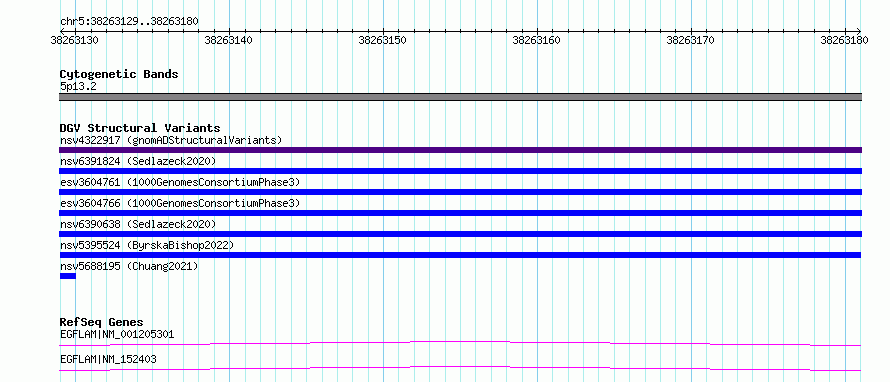Select the blue esv3604766 variant bar
This screenshot has height=382, width=890.
pos(460,213)
